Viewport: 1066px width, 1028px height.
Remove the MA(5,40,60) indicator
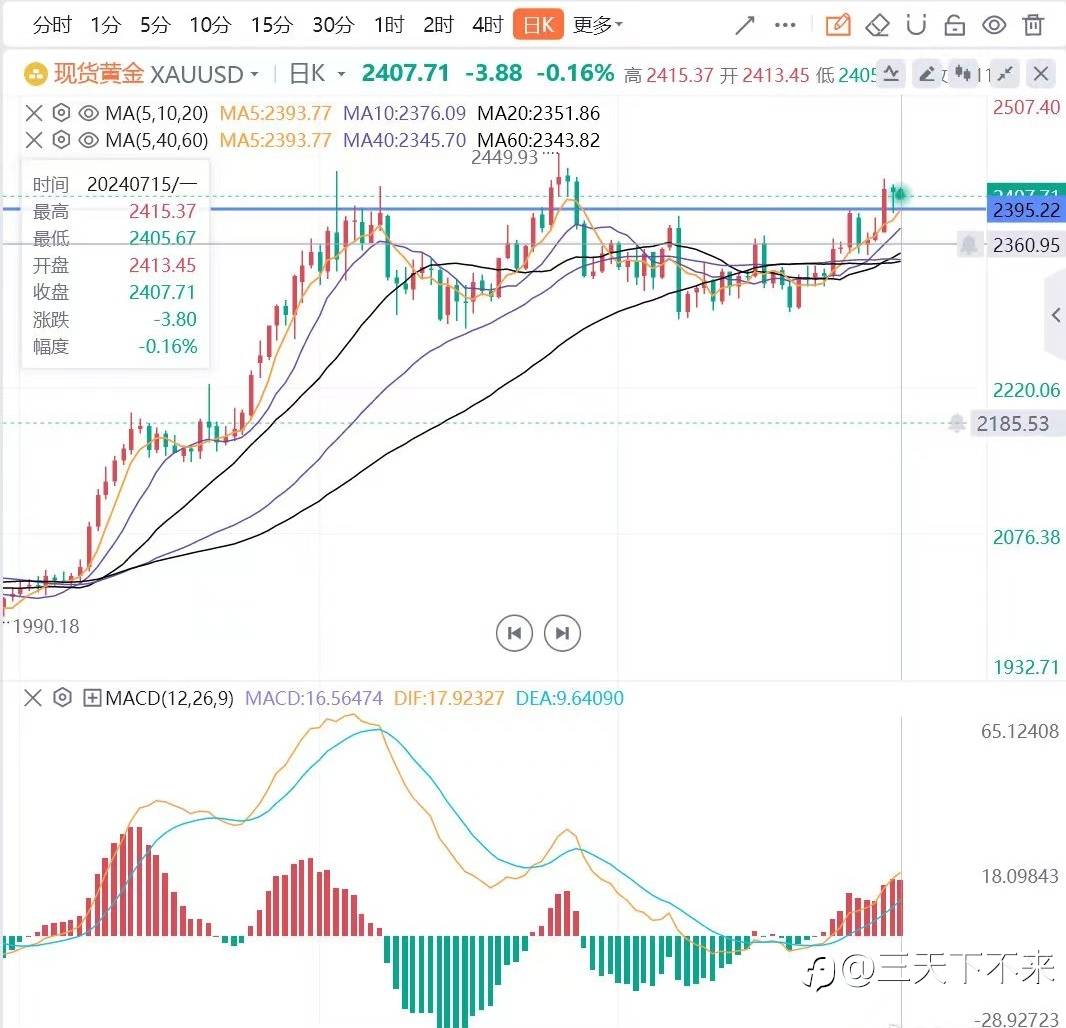coord(34,140)
